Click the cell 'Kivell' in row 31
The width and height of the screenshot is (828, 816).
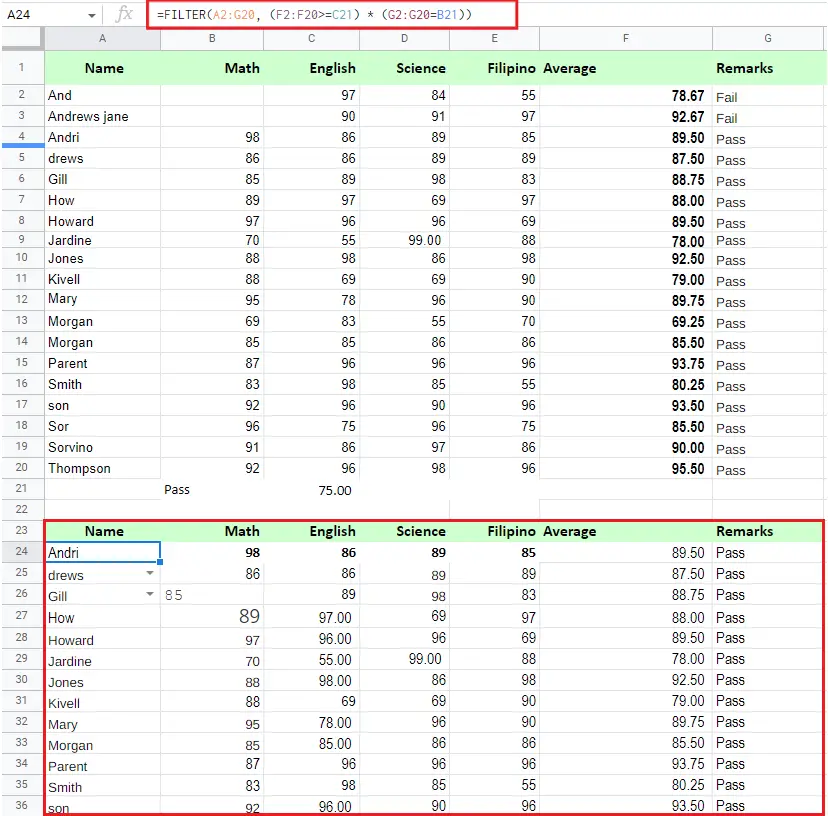[102, 703]
